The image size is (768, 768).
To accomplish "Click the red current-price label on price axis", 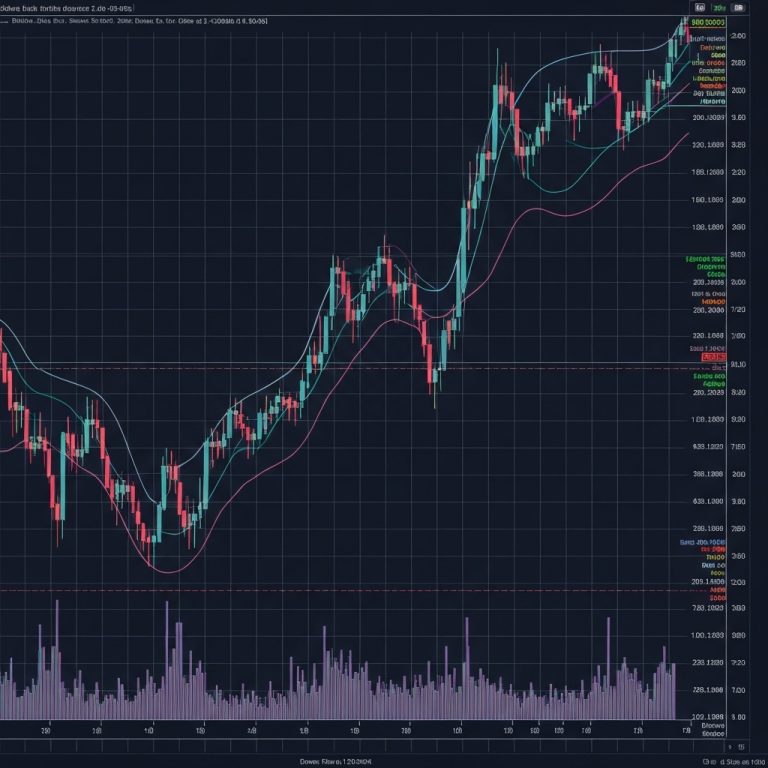I will point(713,356).
